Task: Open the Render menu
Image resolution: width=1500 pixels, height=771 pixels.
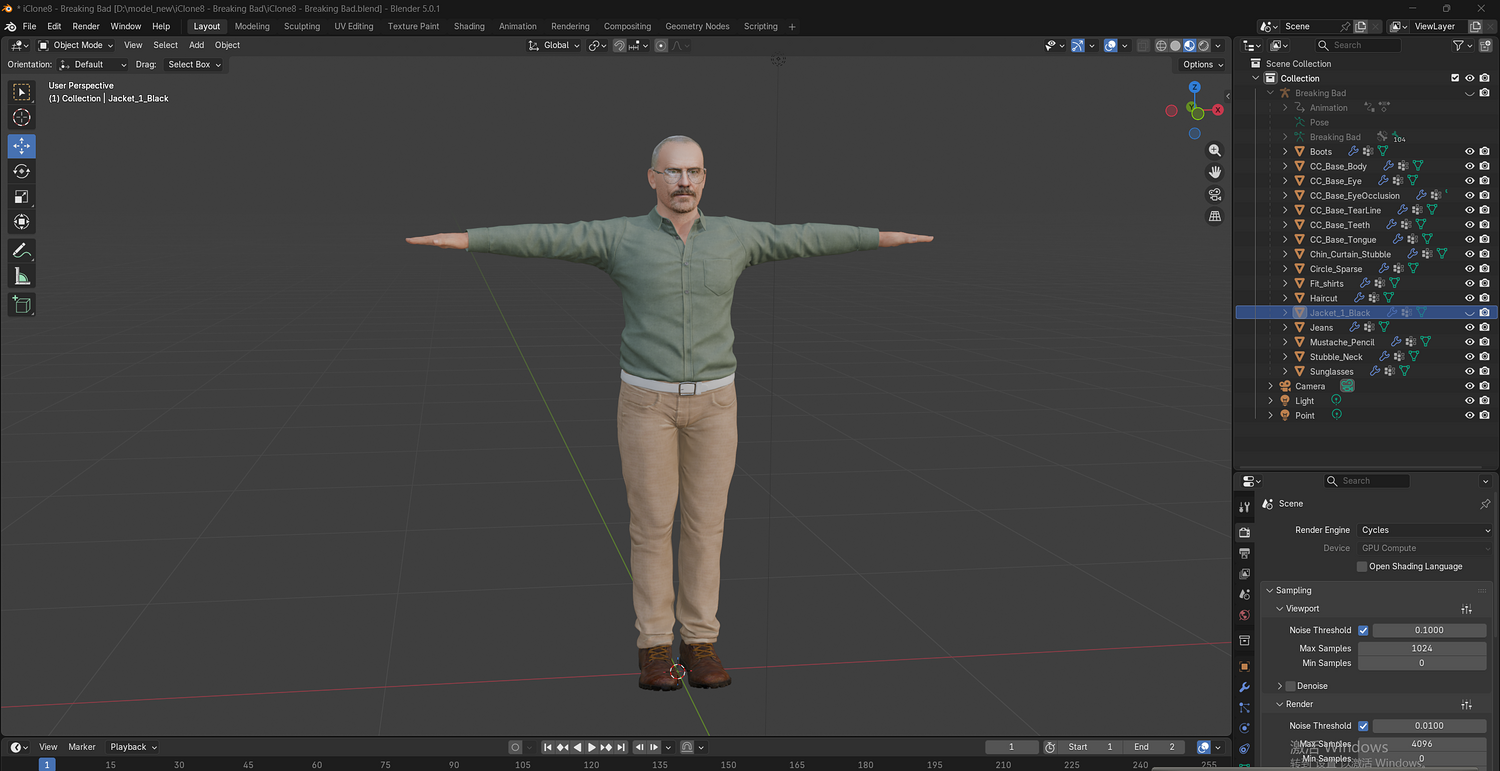Action: [86, 26]
